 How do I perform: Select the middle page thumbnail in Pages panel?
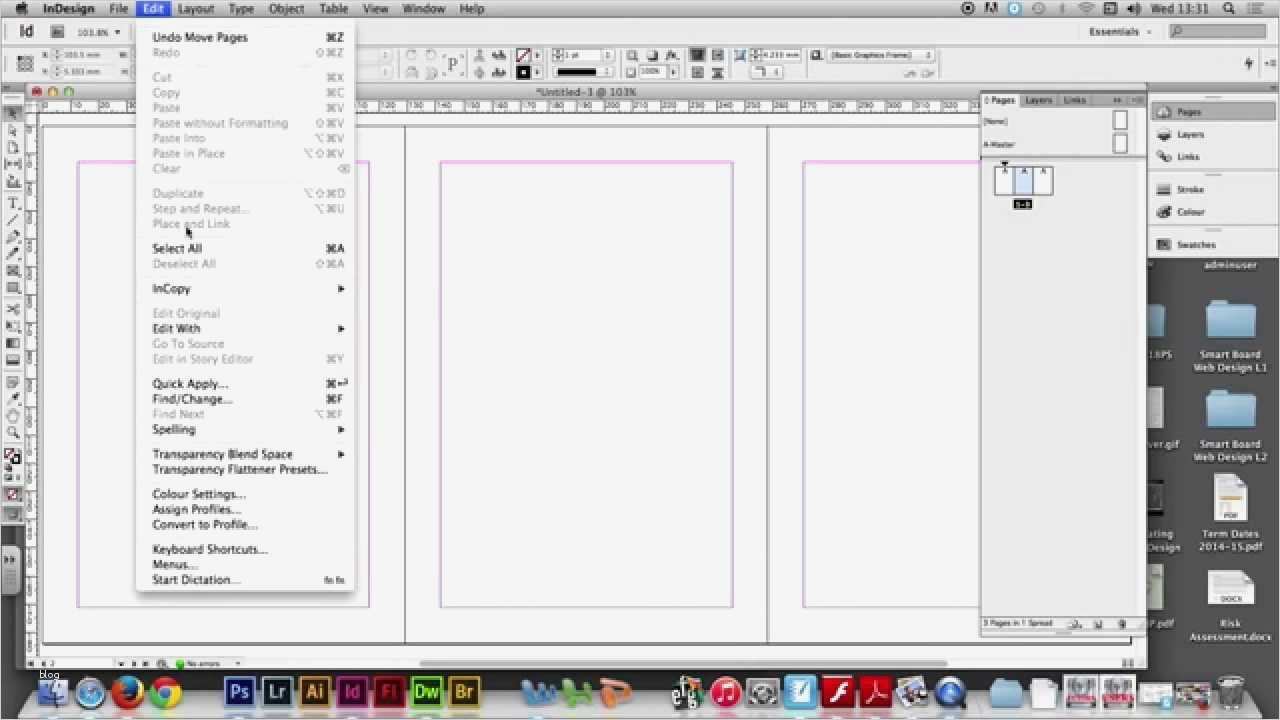point(1023,180)
